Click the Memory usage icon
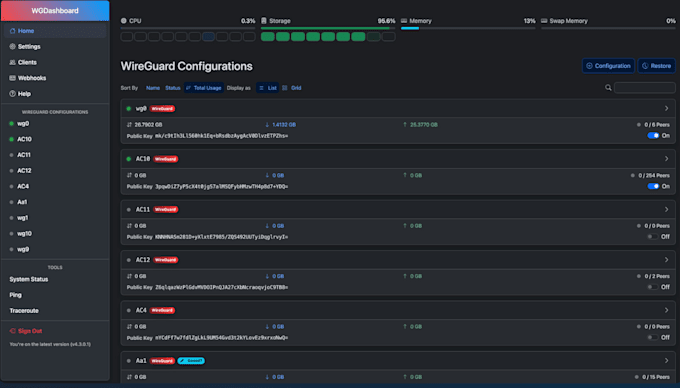680x388 pixels. coord(404,20)
